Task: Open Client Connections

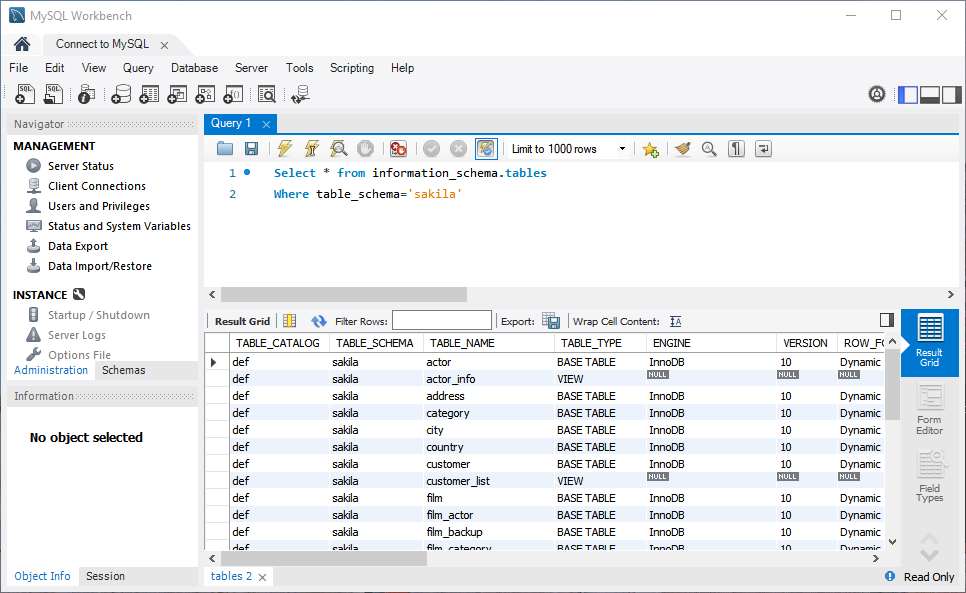Action: click(97, 186)
